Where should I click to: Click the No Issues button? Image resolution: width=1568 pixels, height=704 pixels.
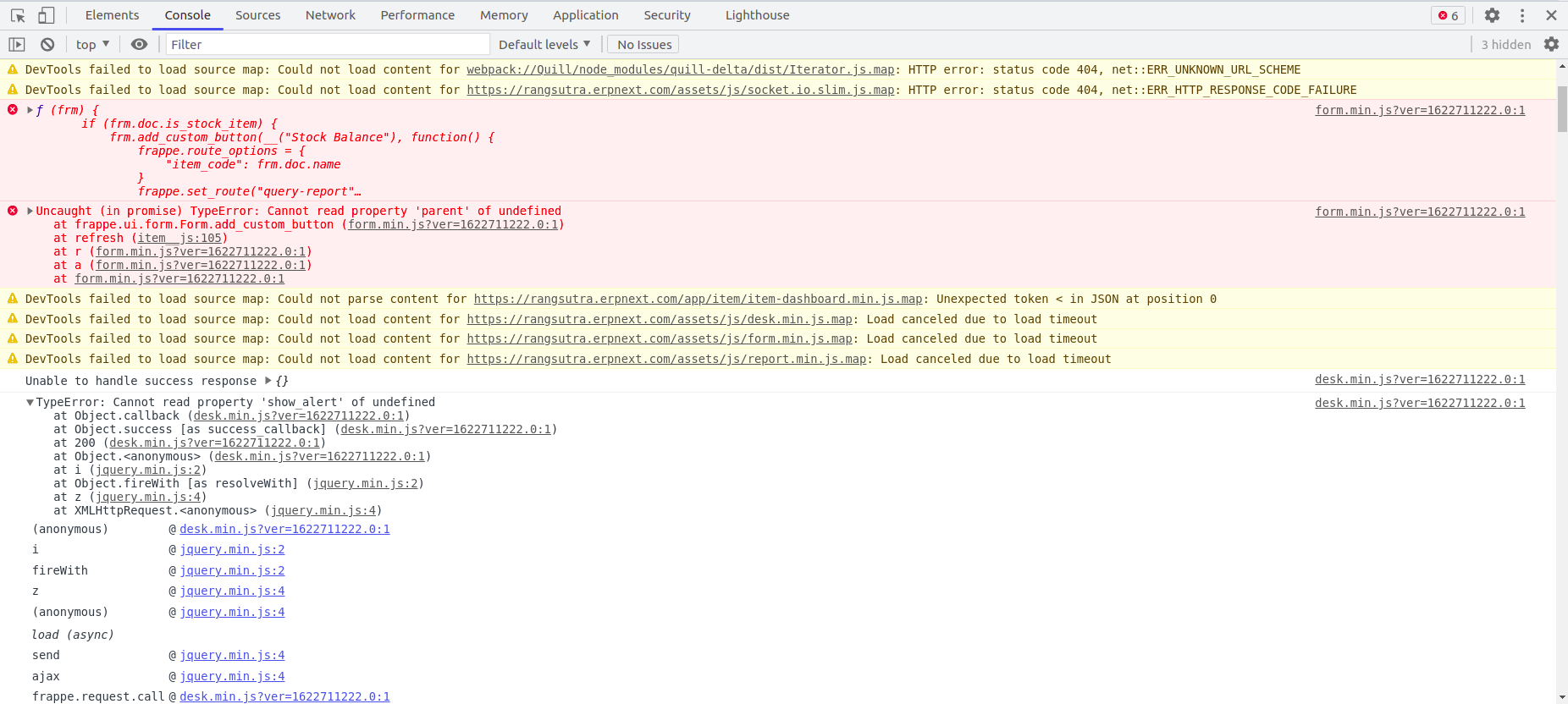[x=644, y=44]
